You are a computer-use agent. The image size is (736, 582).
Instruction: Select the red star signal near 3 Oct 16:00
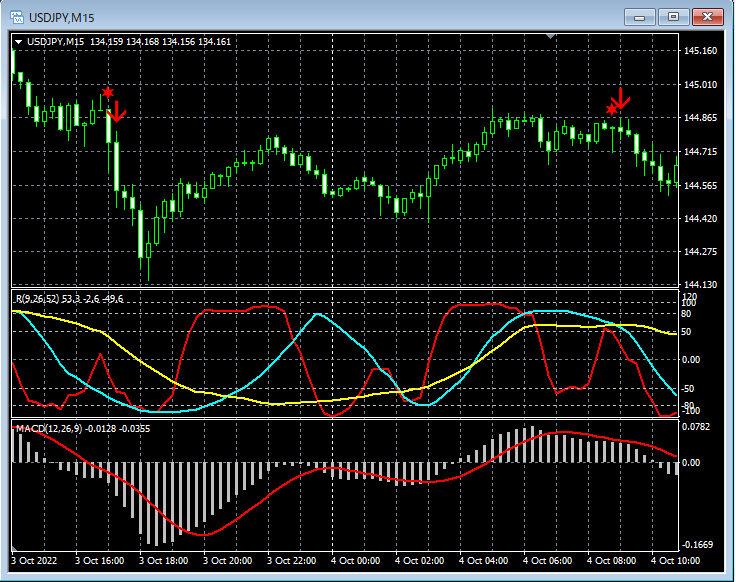[x=108, y=92]
